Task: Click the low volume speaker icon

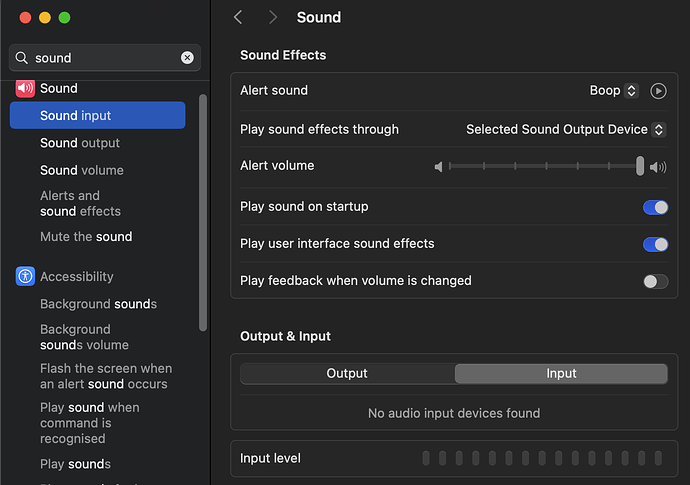Action: tap(438, 167)
